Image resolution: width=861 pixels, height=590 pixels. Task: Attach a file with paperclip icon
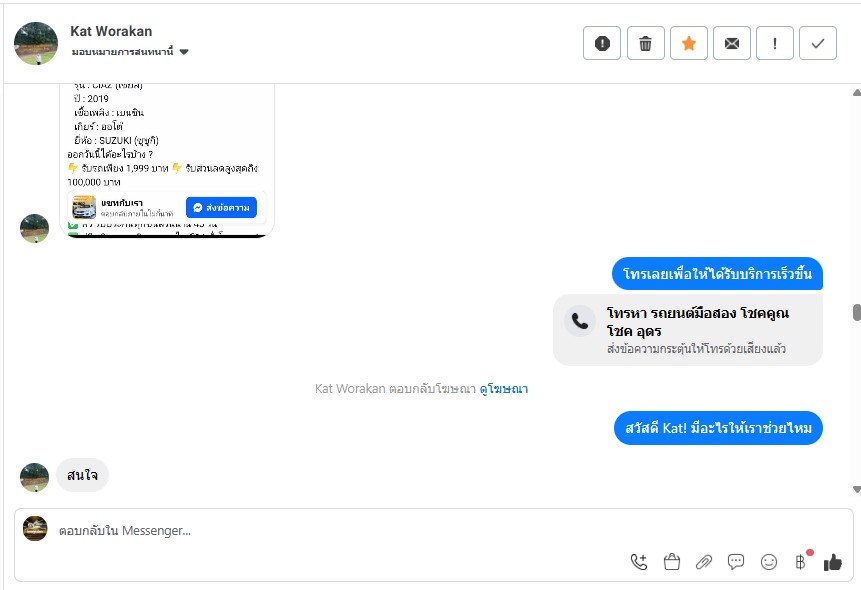pyautogui.click(x=704, y=562)
